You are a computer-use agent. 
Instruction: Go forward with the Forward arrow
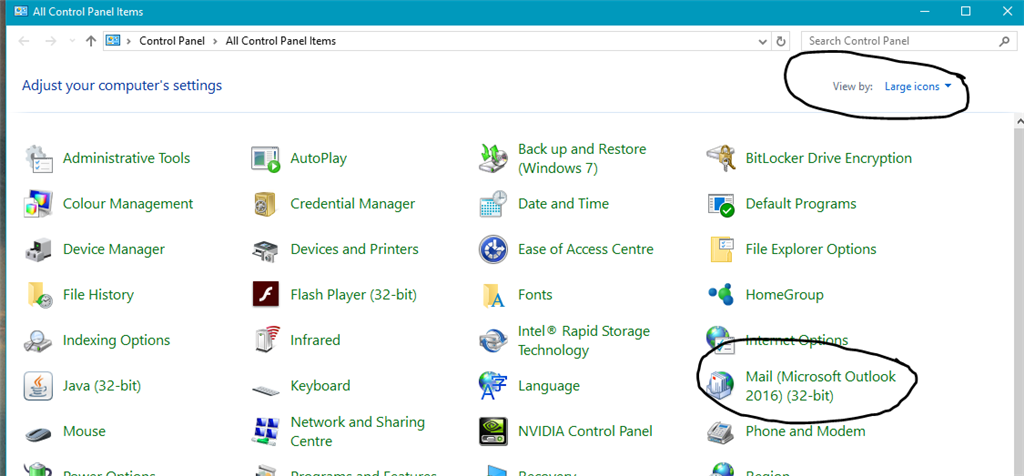[50, 41]
